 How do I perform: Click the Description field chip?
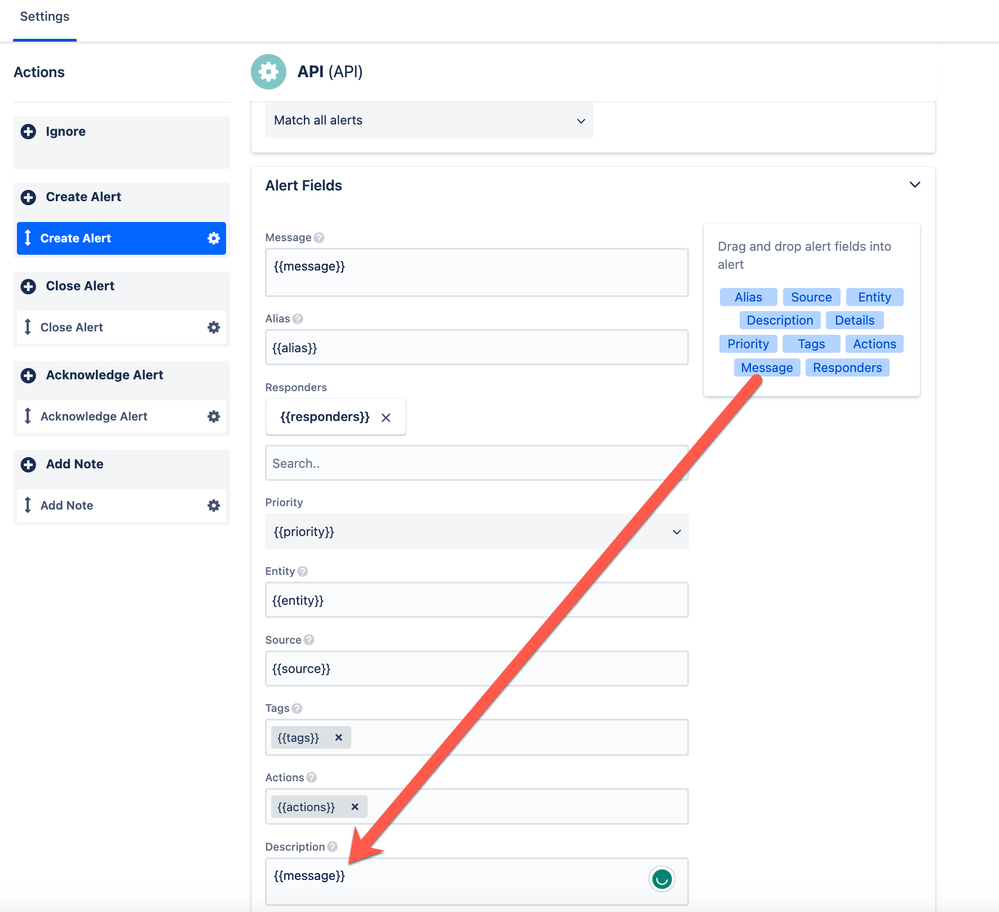(780, 321)
